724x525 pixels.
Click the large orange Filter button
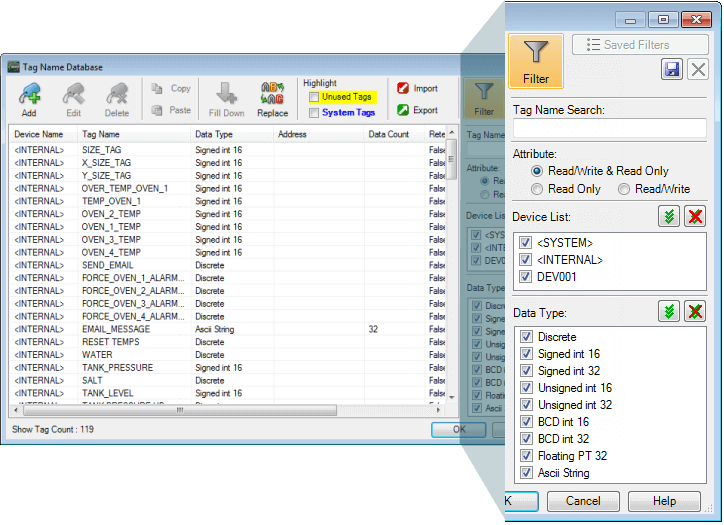(x=536, y=61)
